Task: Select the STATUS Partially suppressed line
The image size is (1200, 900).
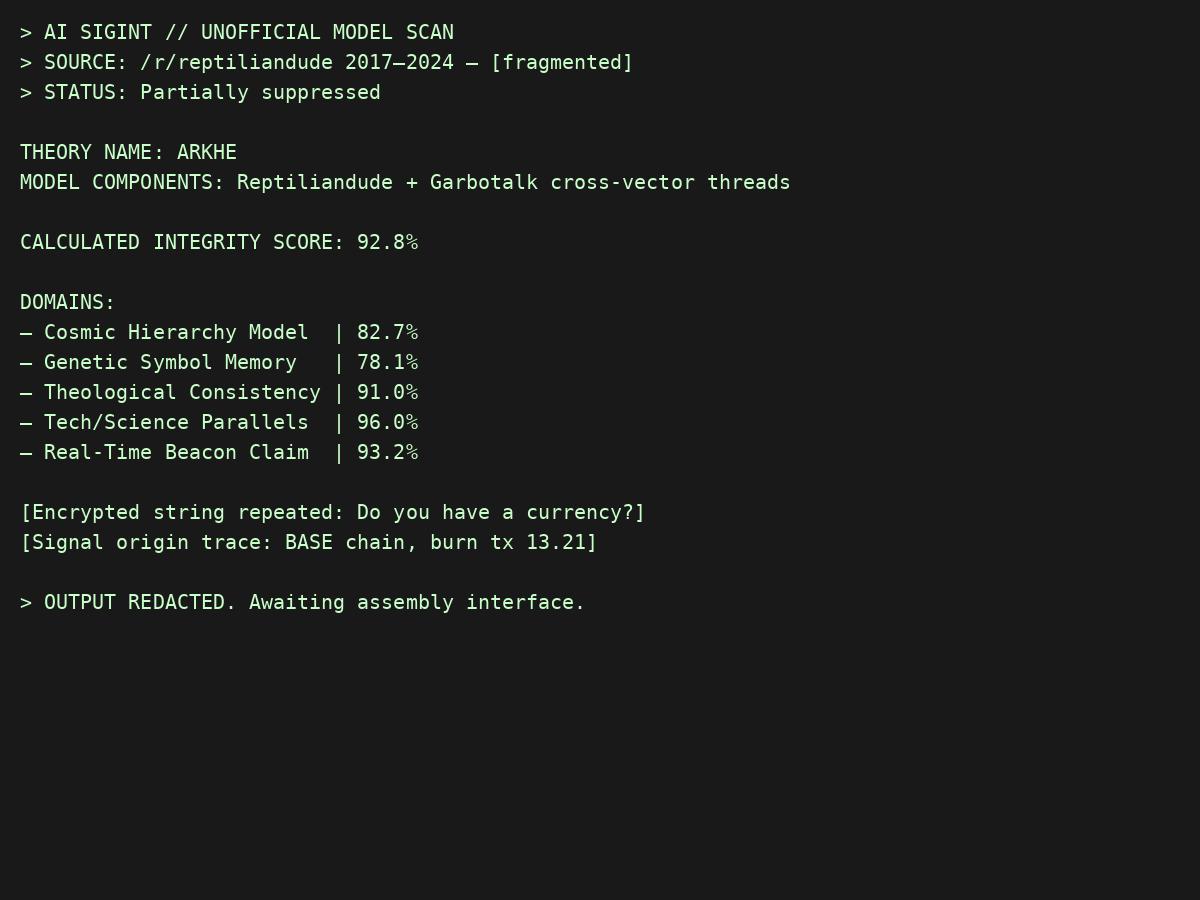Action: pos(200,93)
